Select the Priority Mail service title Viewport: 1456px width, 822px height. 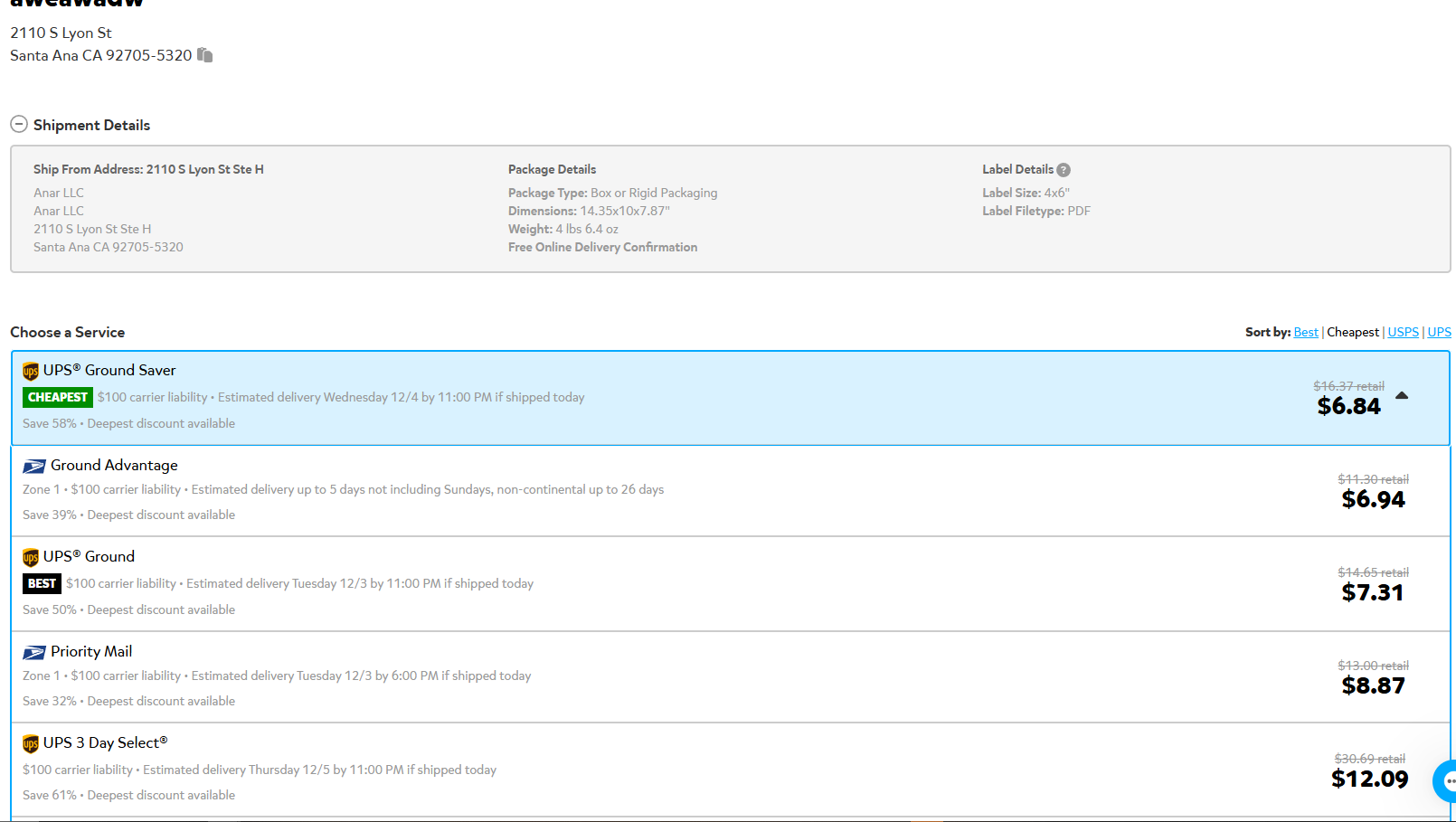91,651
